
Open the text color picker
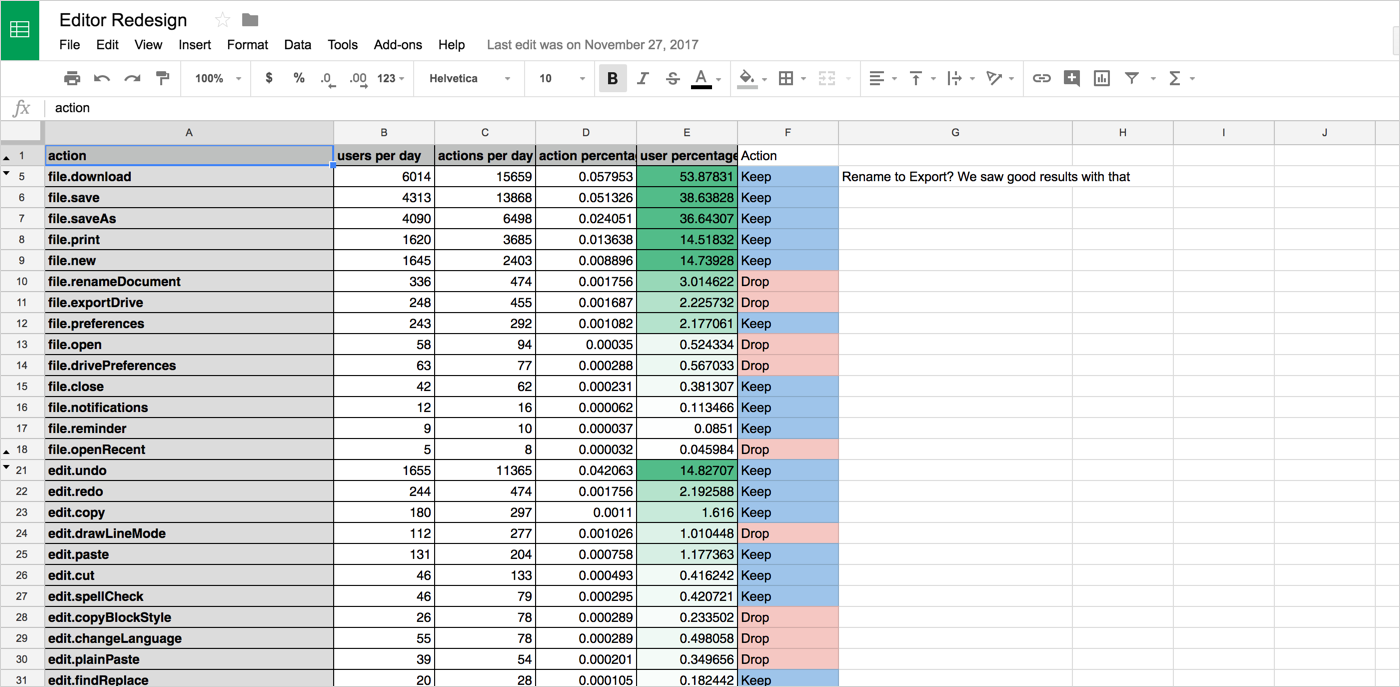pyautogui.click(x=703, y=78)
